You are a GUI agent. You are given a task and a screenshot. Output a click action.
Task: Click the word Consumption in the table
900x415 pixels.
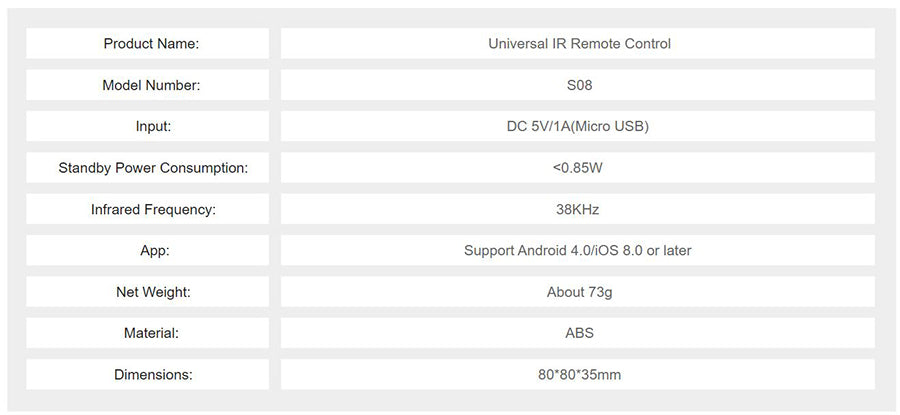[x=204, y=168]
